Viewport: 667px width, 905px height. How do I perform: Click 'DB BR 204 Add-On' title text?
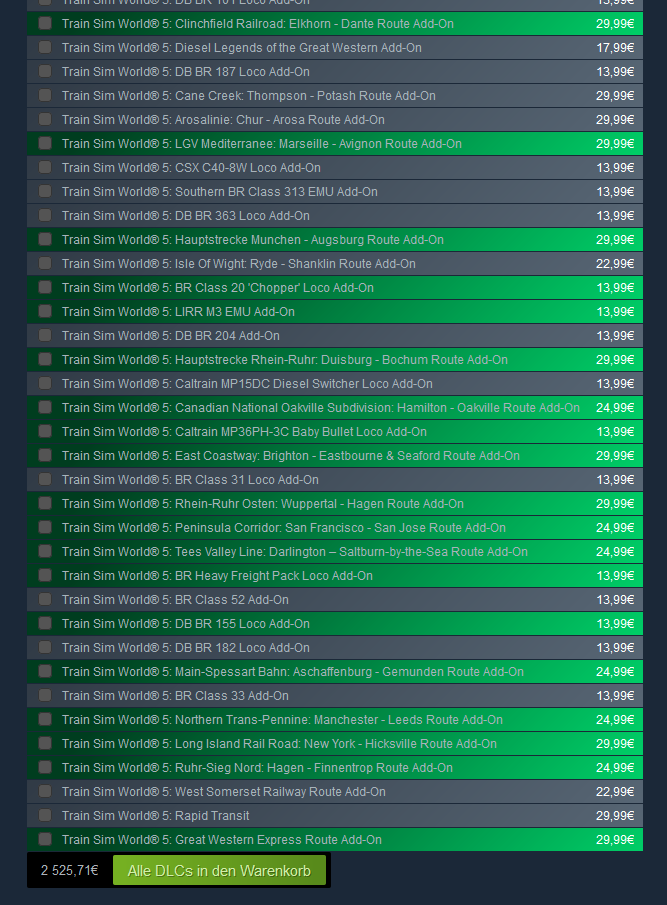coord(170,336)
